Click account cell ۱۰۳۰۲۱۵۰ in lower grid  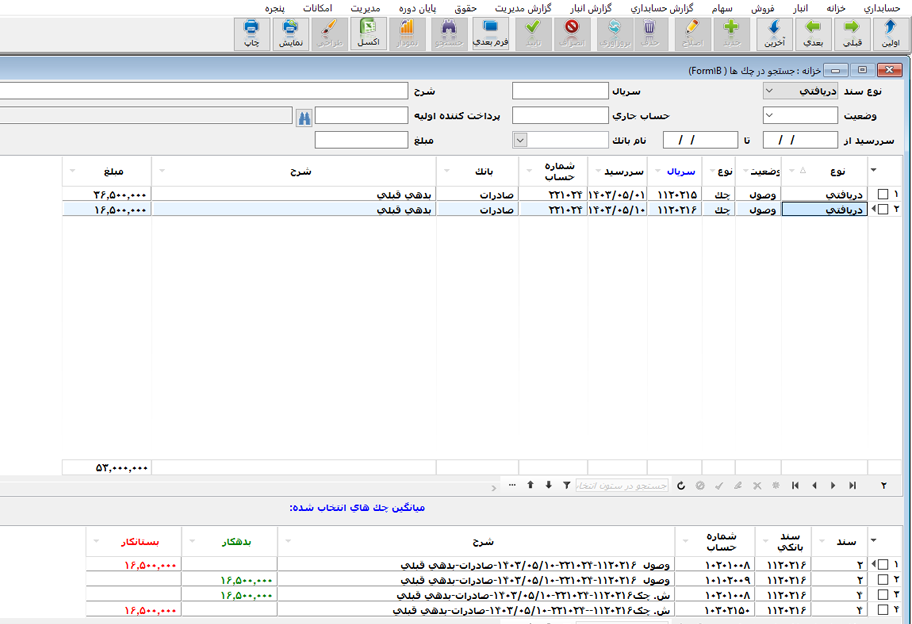click(x=715, y=610)
